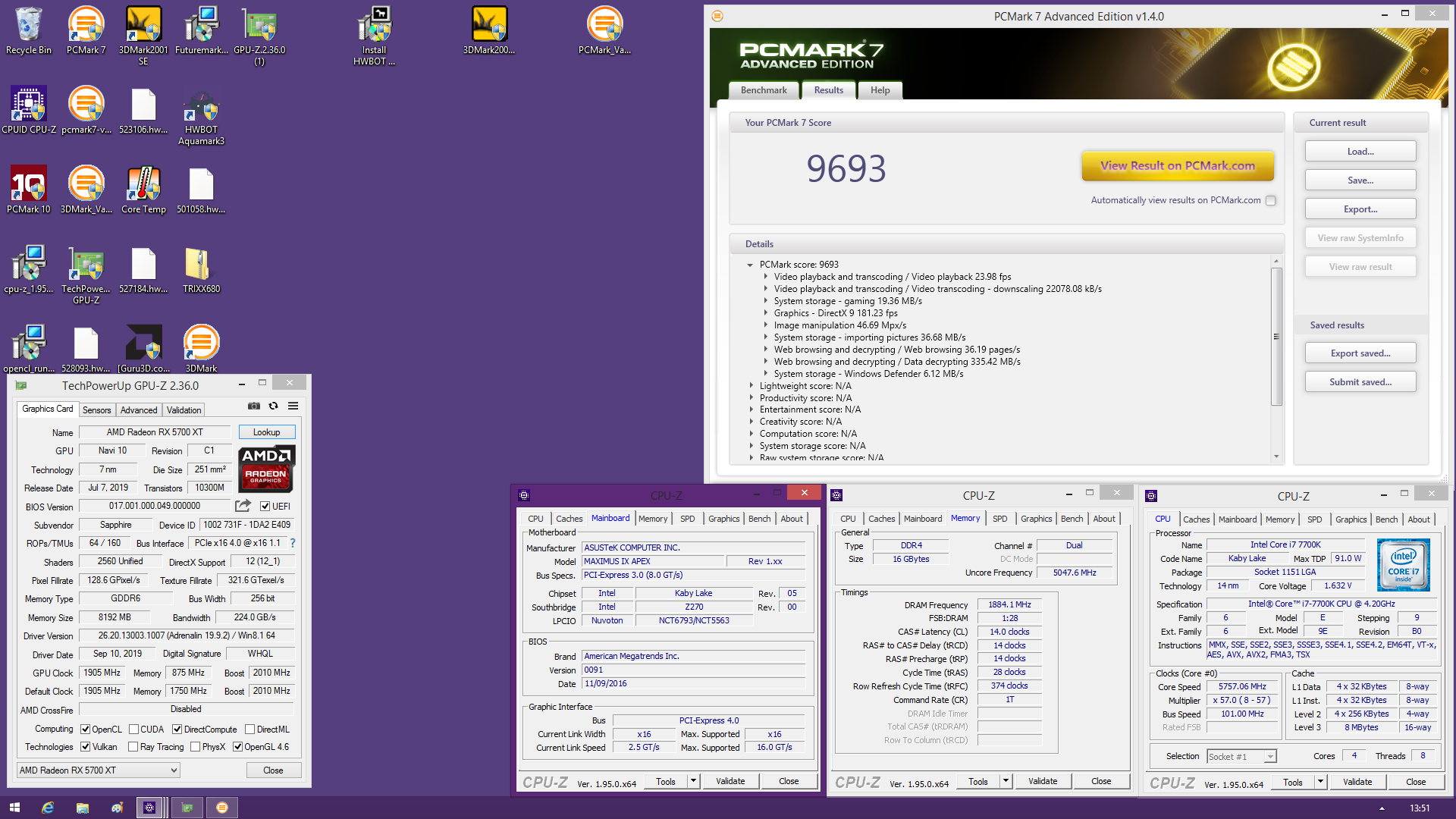
Task: Click the Export saved... button
Action: pos(1360,353)
